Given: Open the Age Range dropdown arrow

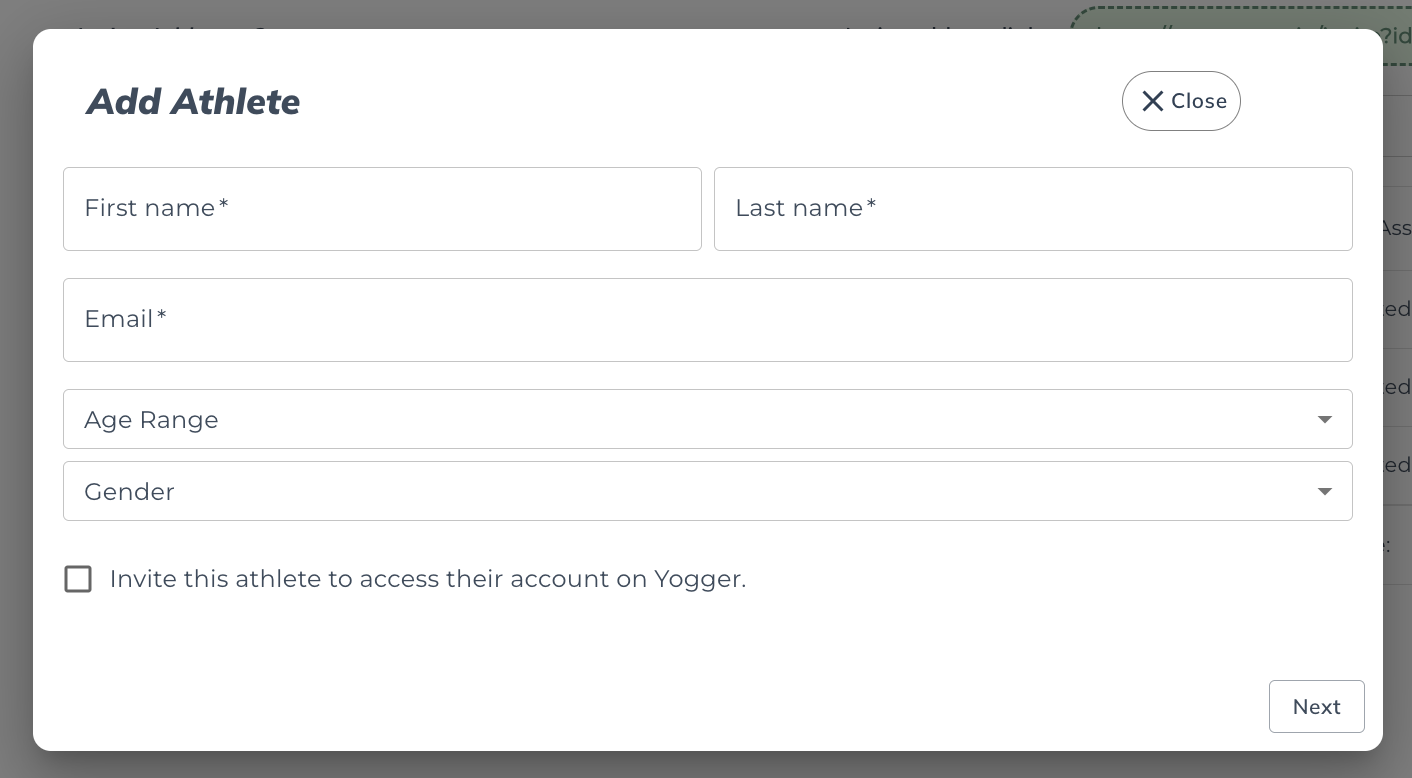Looking at the screenshot, I should [1324, 420].
